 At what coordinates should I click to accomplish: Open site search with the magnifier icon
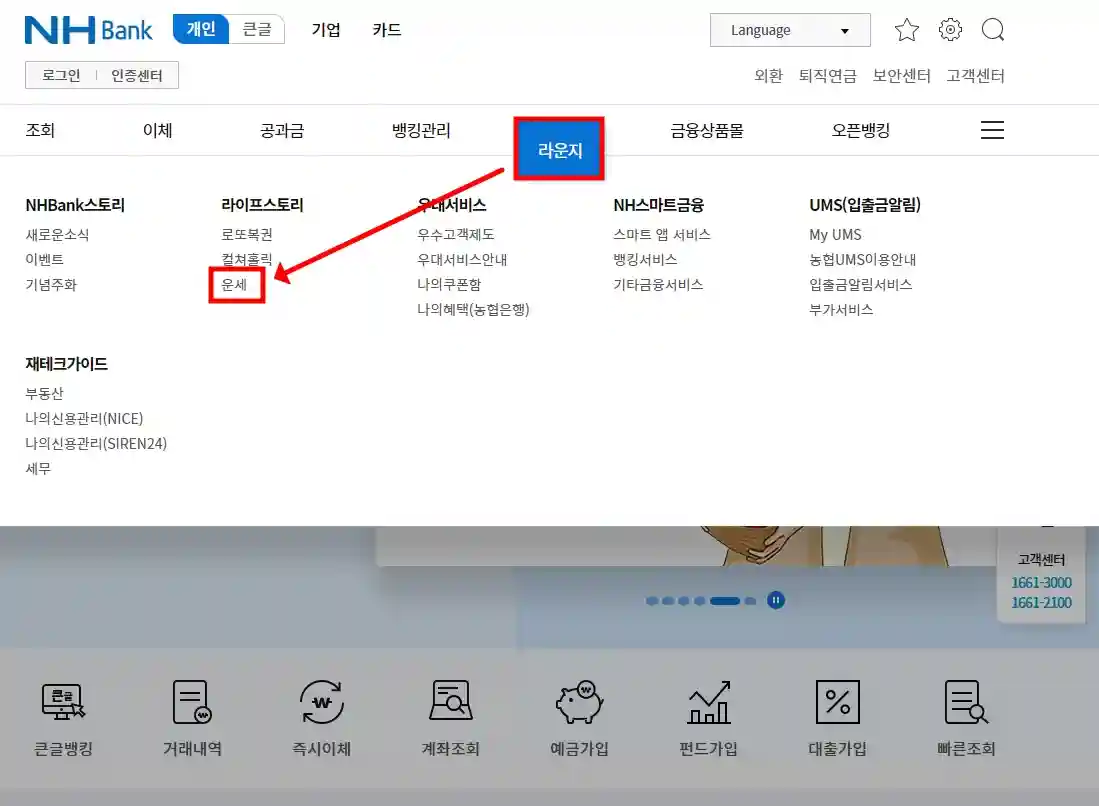coord(993,29)
